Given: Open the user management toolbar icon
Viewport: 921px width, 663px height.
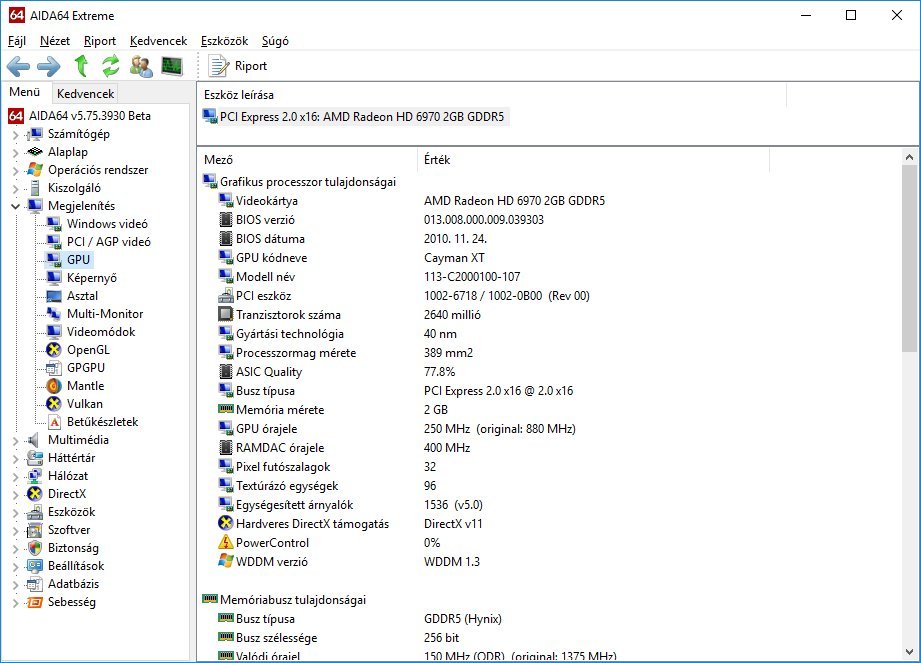Looking at the screenshot, I should click(141, 66).
